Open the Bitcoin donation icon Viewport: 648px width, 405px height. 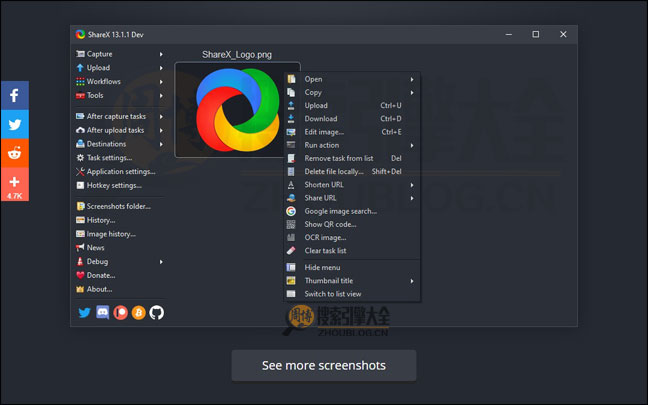(138, 312)
